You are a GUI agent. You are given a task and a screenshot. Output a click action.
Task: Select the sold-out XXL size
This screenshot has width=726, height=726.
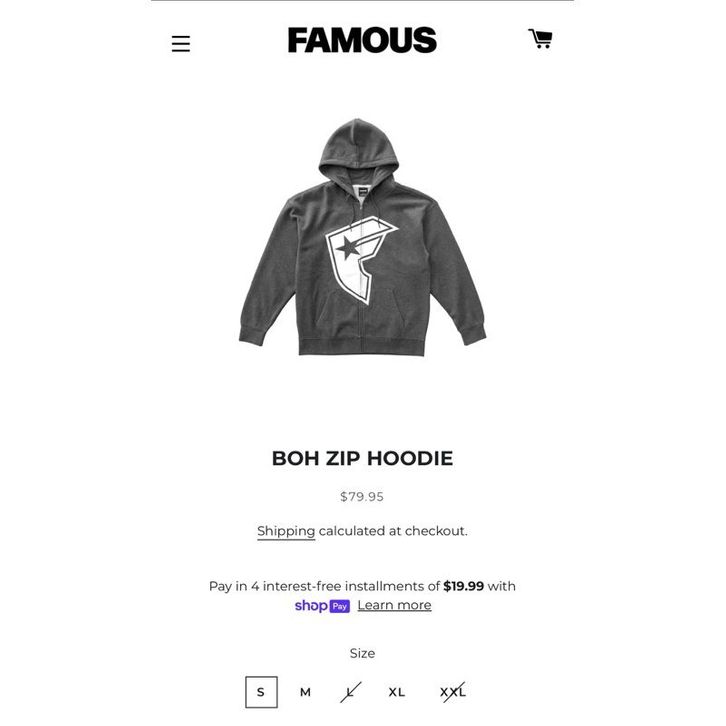(453, 692)
